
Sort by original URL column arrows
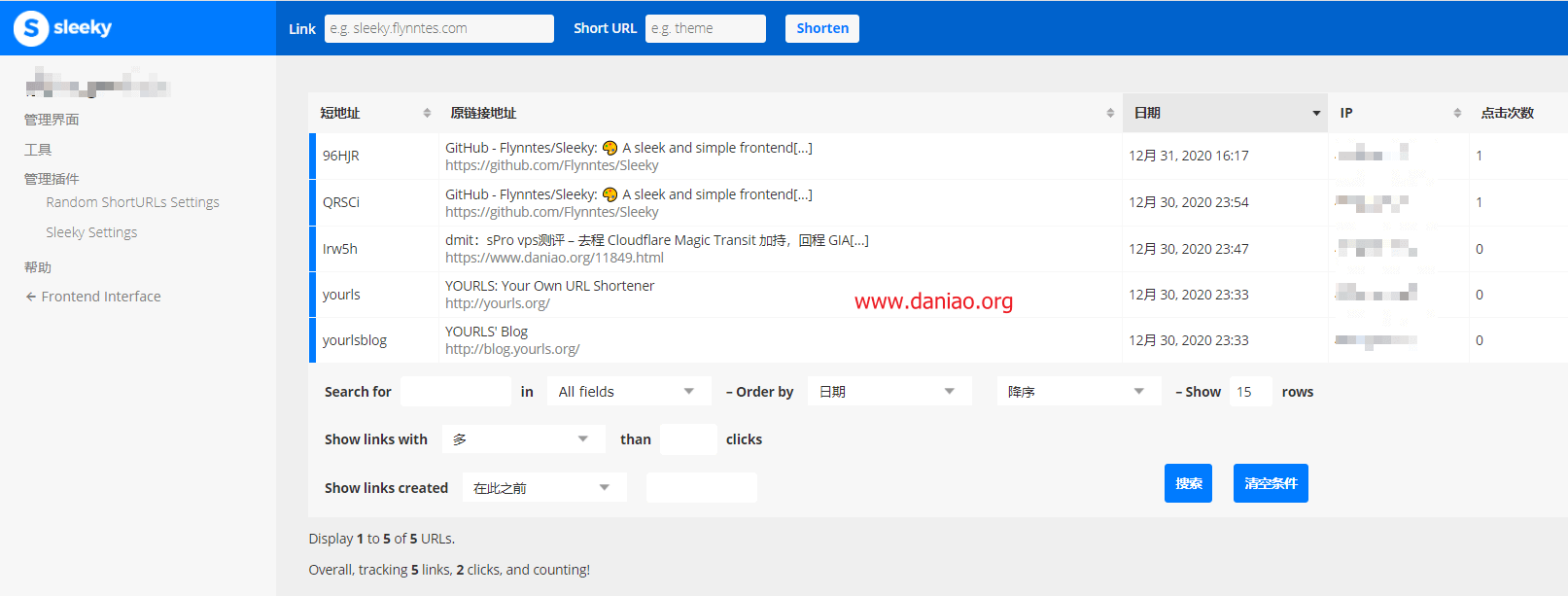(1110, 113)
